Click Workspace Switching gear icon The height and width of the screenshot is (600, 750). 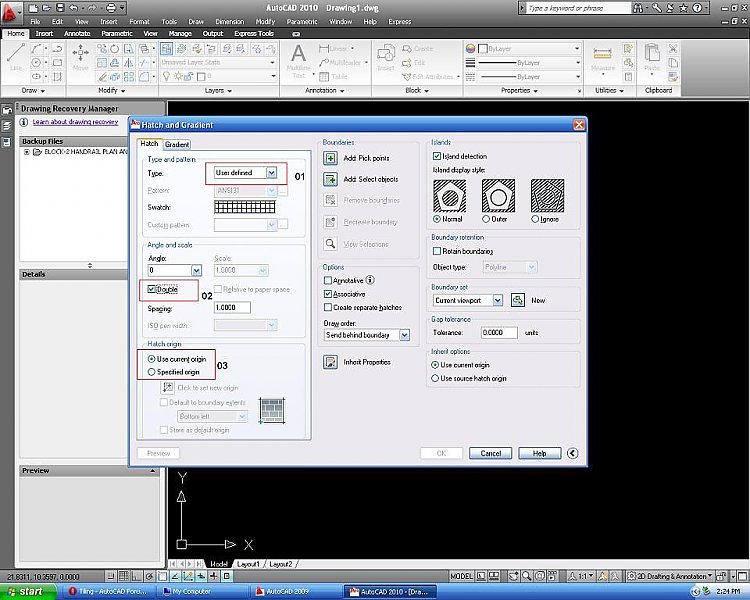click(631, 576)
